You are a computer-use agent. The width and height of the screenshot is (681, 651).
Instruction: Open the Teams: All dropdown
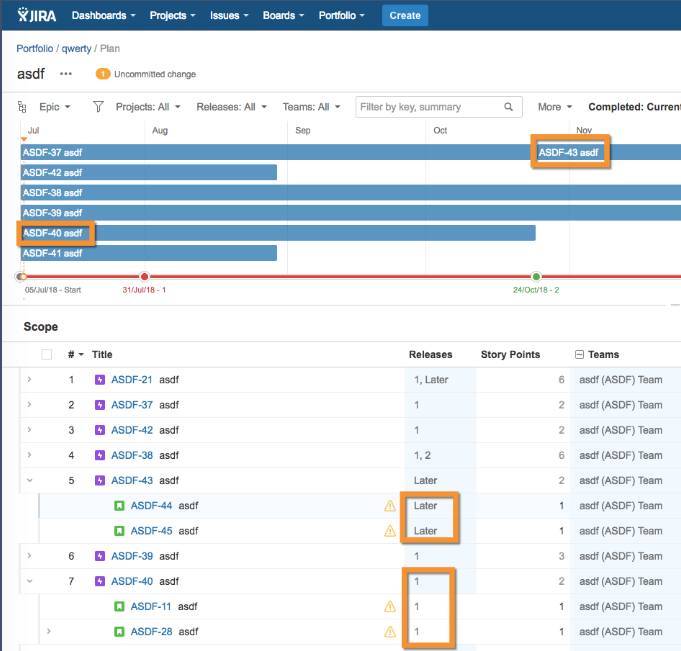311,107
